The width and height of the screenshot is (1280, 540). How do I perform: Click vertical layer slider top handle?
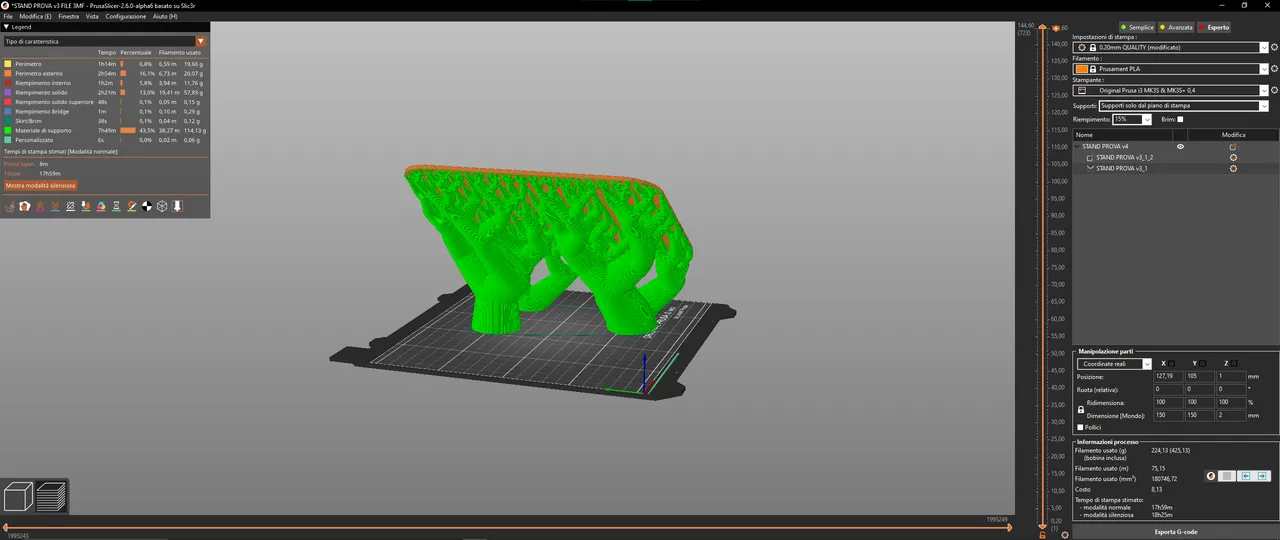pyautogui.click(x=1043, y=27)
